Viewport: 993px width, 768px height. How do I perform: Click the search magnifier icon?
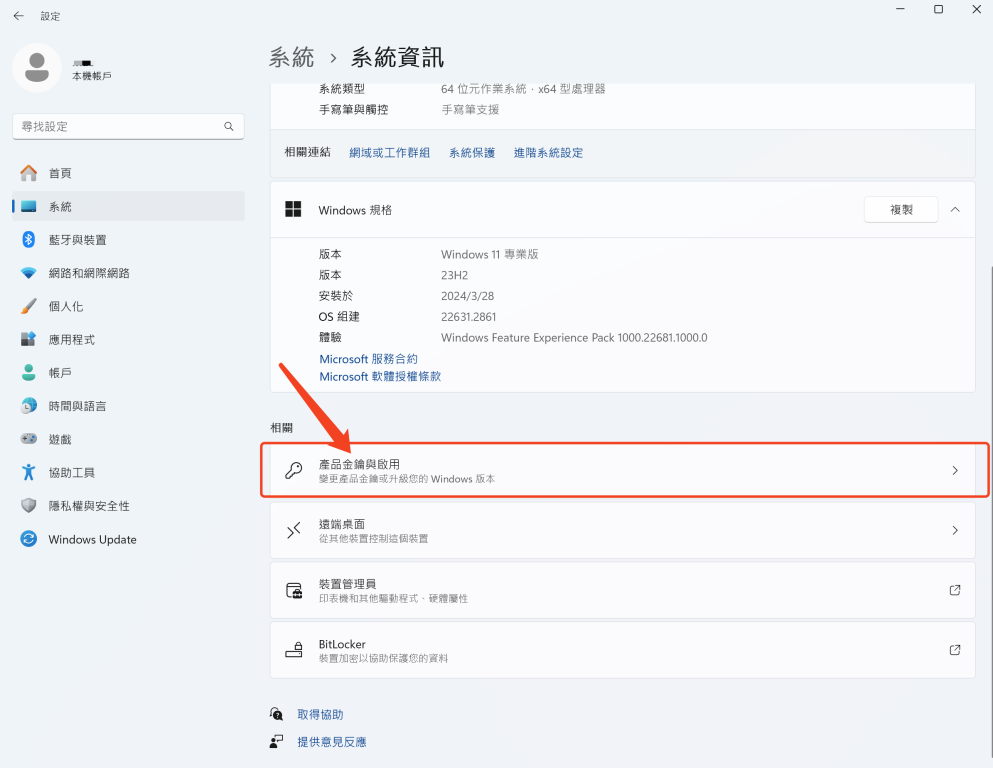229,127
